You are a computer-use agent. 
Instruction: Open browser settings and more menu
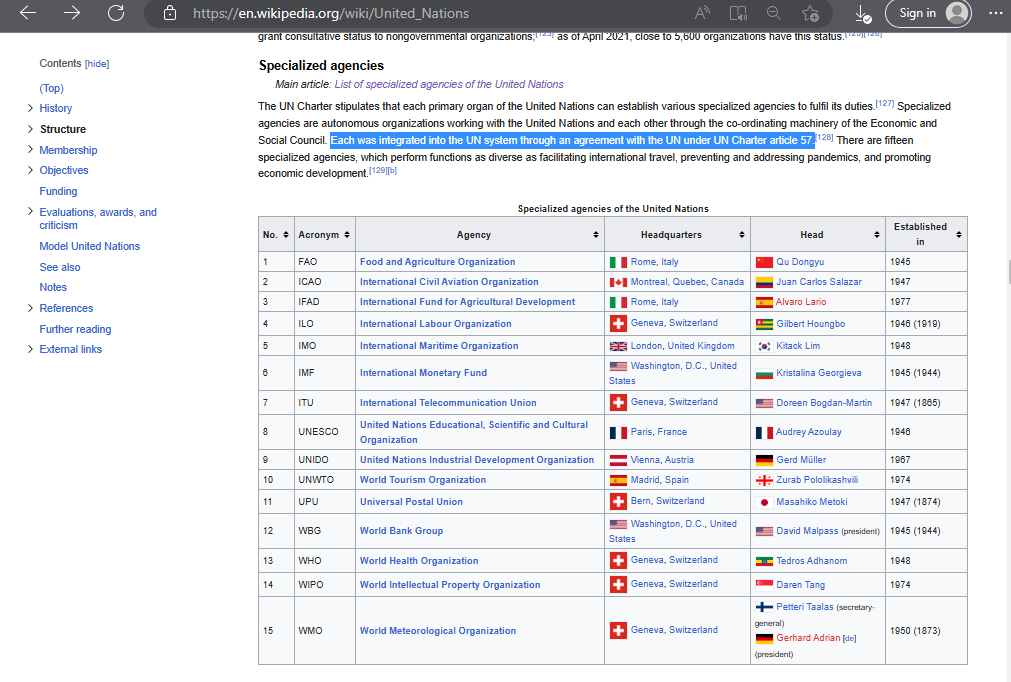click(x=996, y=13)
